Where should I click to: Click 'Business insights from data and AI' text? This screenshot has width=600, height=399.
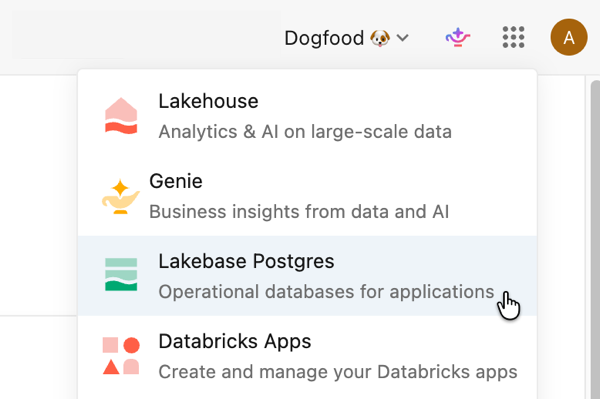299,212
